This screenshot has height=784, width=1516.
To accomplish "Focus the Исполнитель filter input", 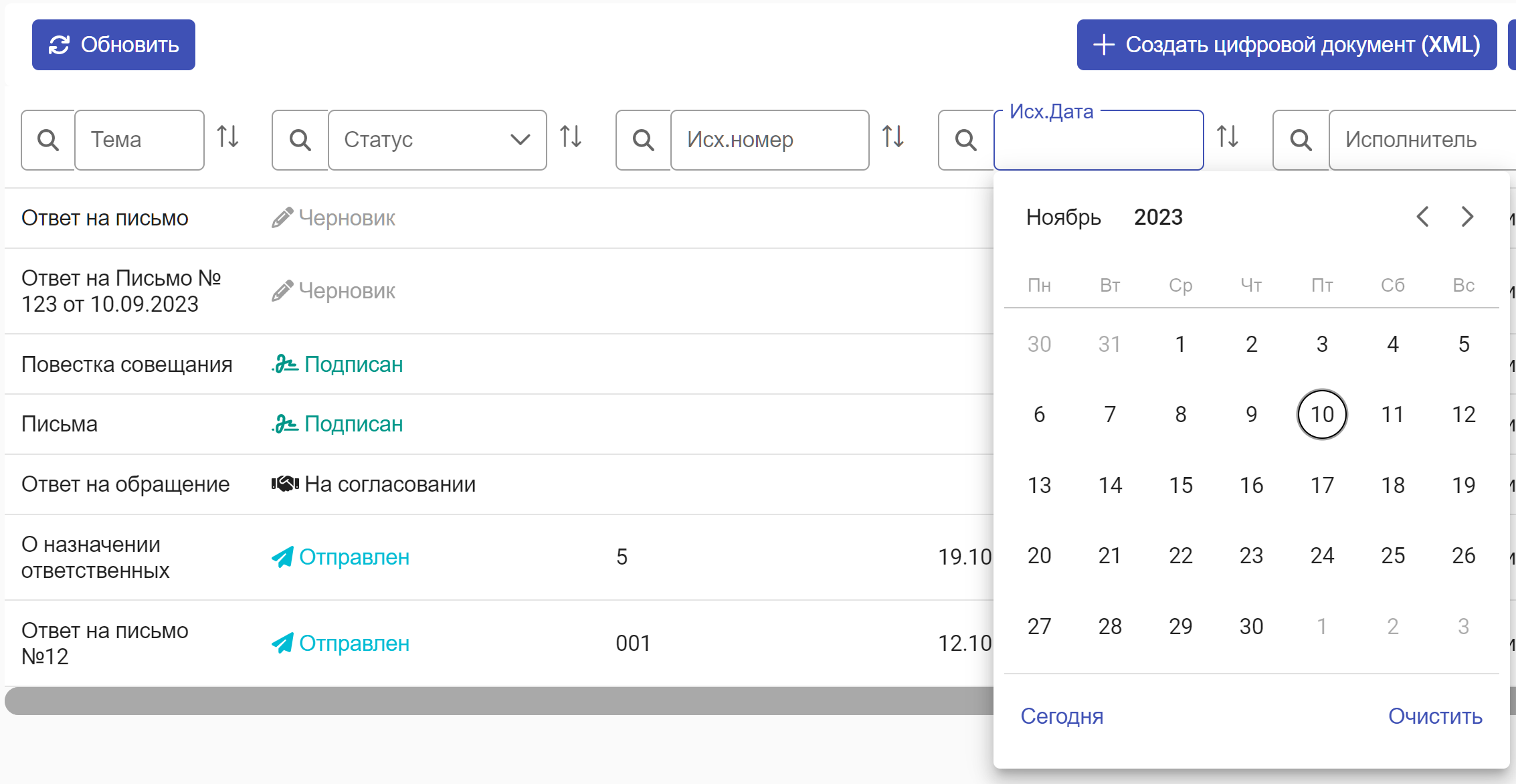I will (x=1422, y=140).
